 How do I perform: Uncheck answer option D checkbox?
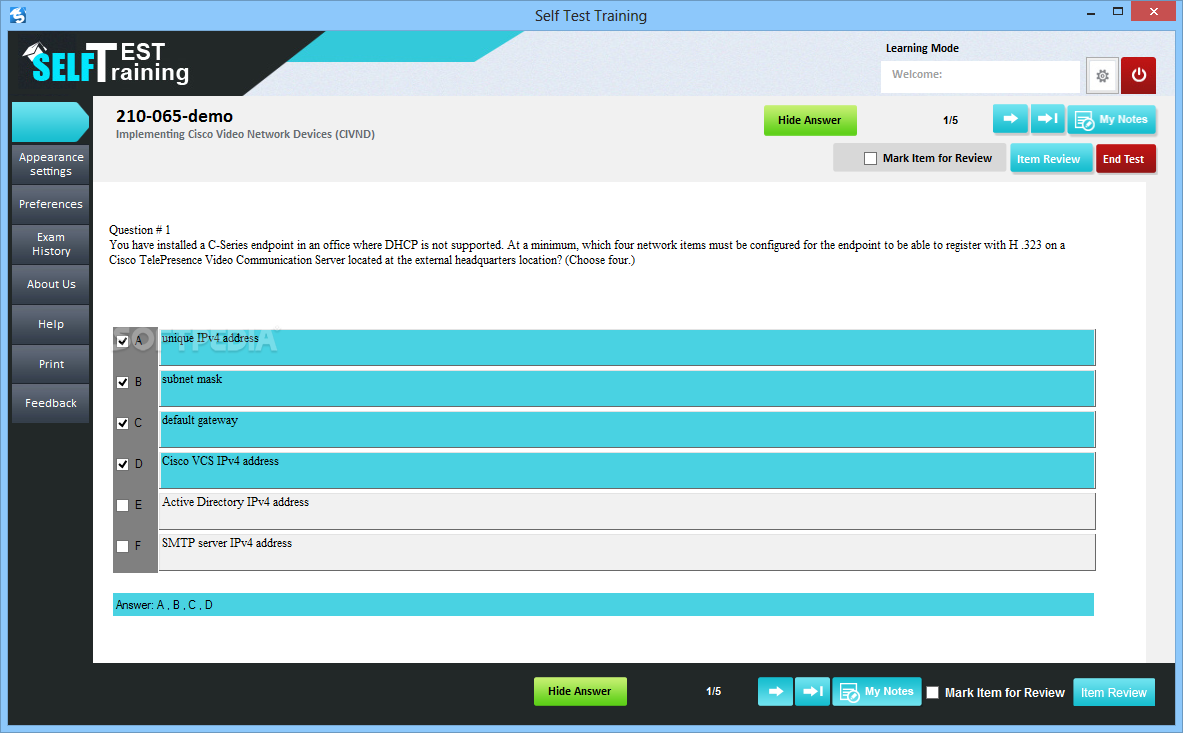point(122,464)
